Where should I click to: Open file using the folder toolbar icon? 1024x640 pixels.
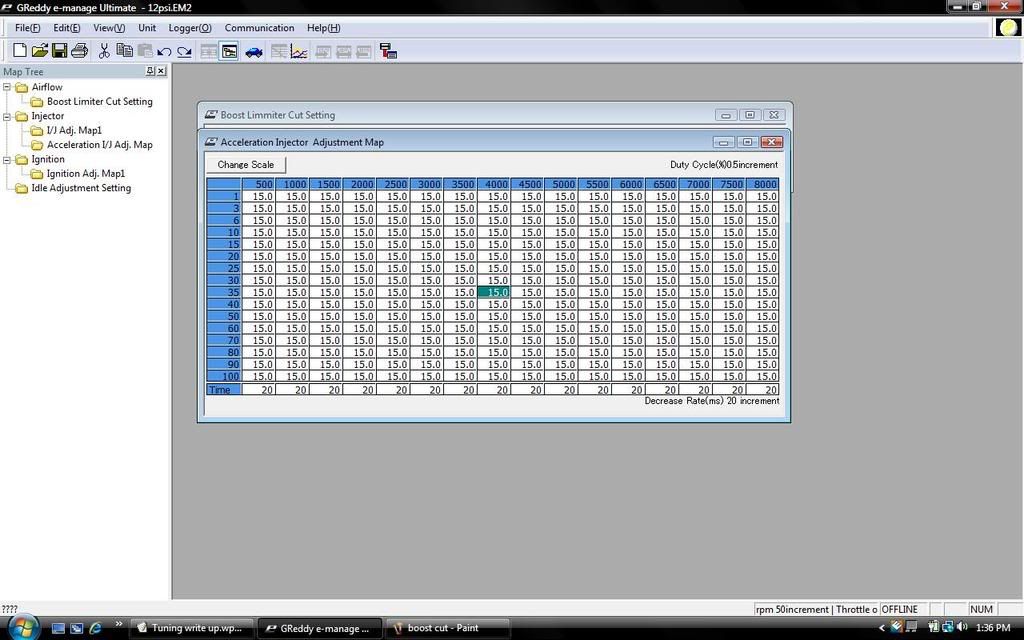tap(40, 51)
